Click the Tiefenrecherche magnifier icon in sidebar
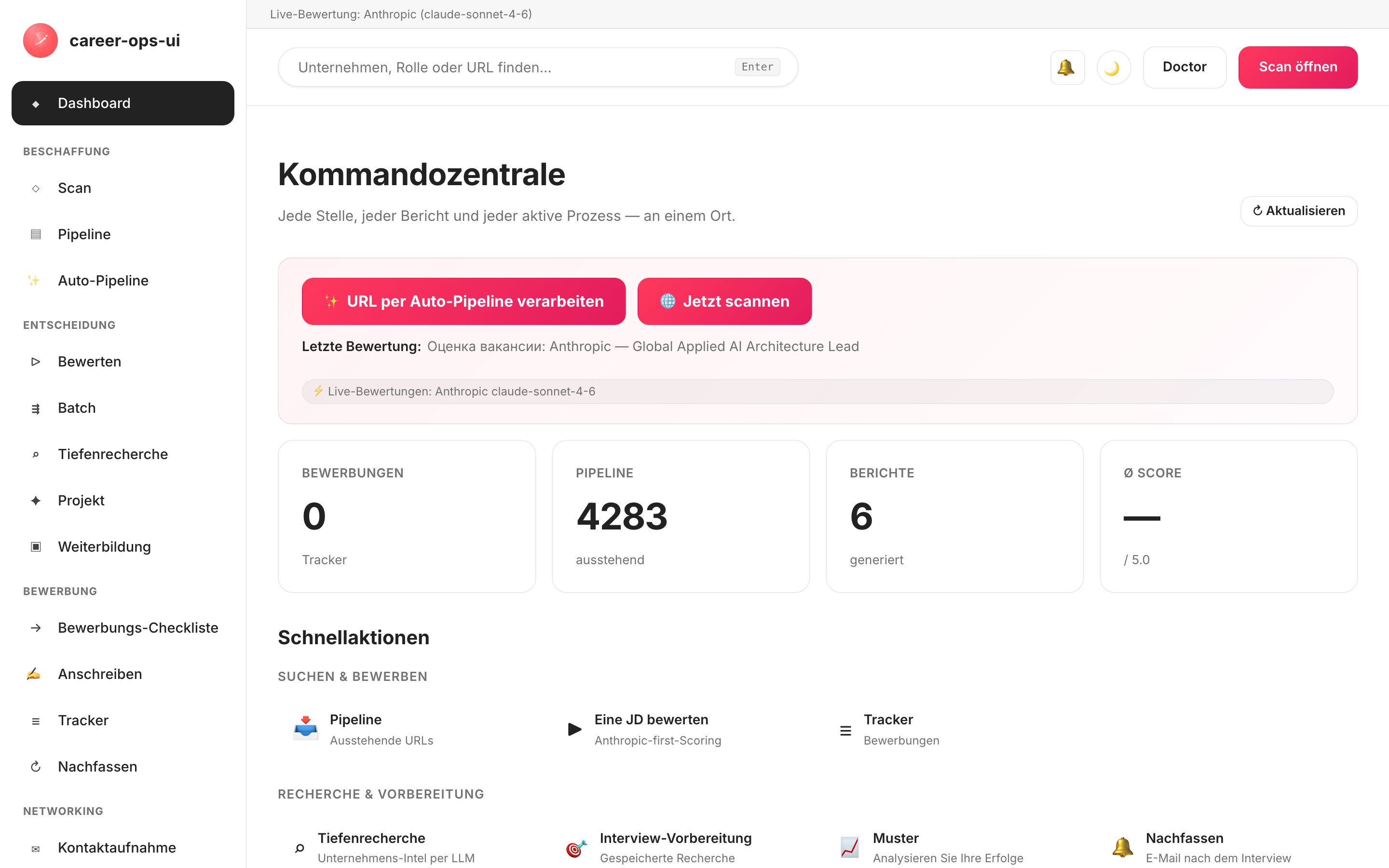This screenshot has height=868, width=1389. click(x=36, y=455)
